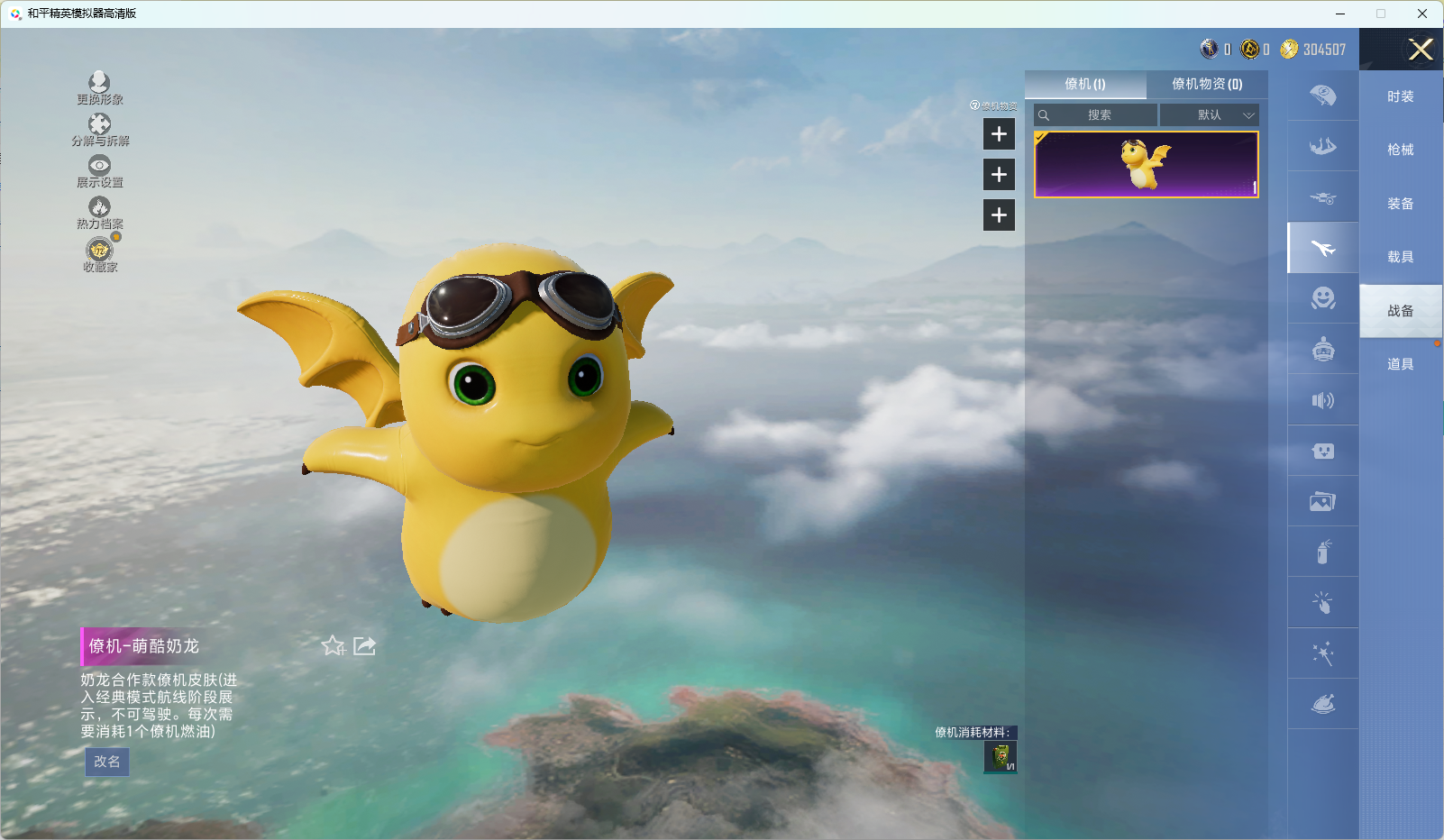The image size is (1444, 840).
Task: Select tap gesture category icon
Action: point(1322,602)
